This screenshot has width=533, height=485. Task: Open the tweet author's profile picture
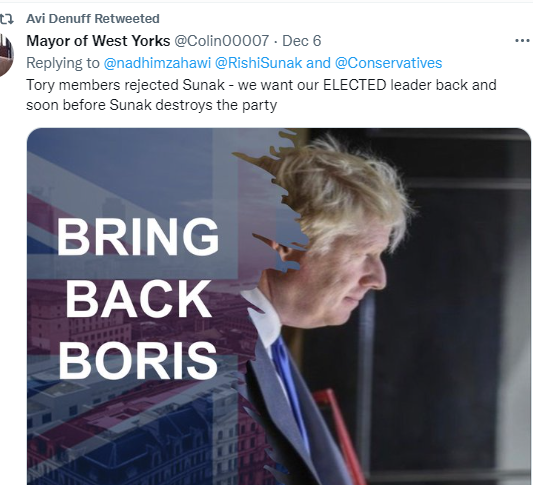(6, 55)
